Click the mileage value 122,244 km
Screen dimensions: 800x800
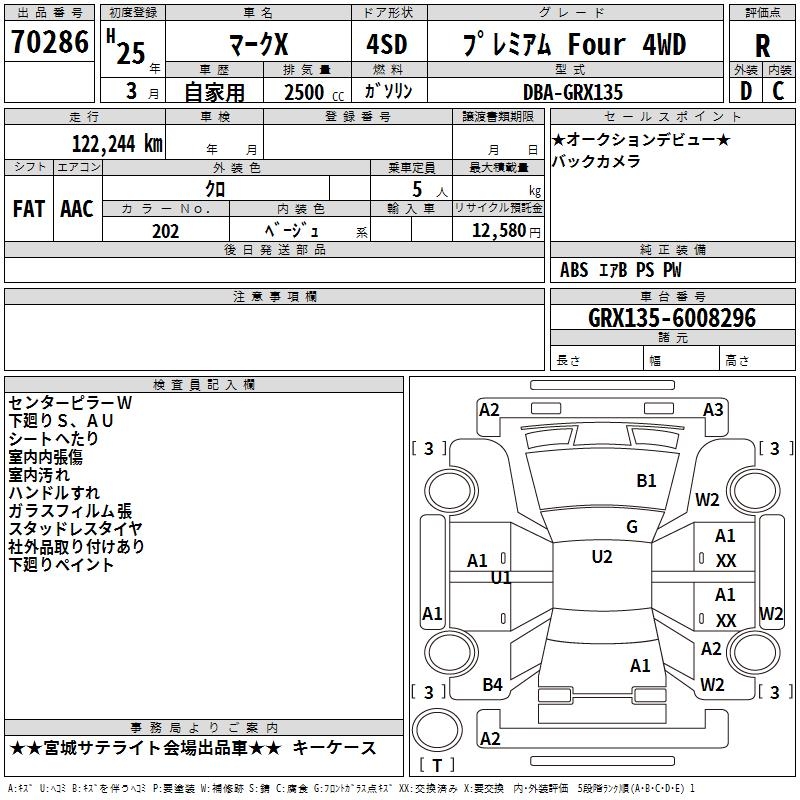pyautogui.click(x=117, y=143)
